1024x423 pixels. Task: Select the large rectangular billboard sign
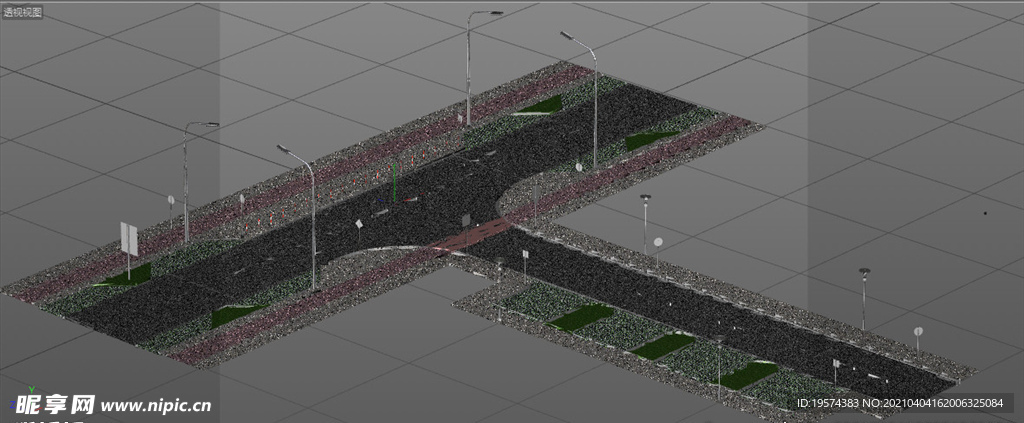pyautogui.click(x=129, y=239)
